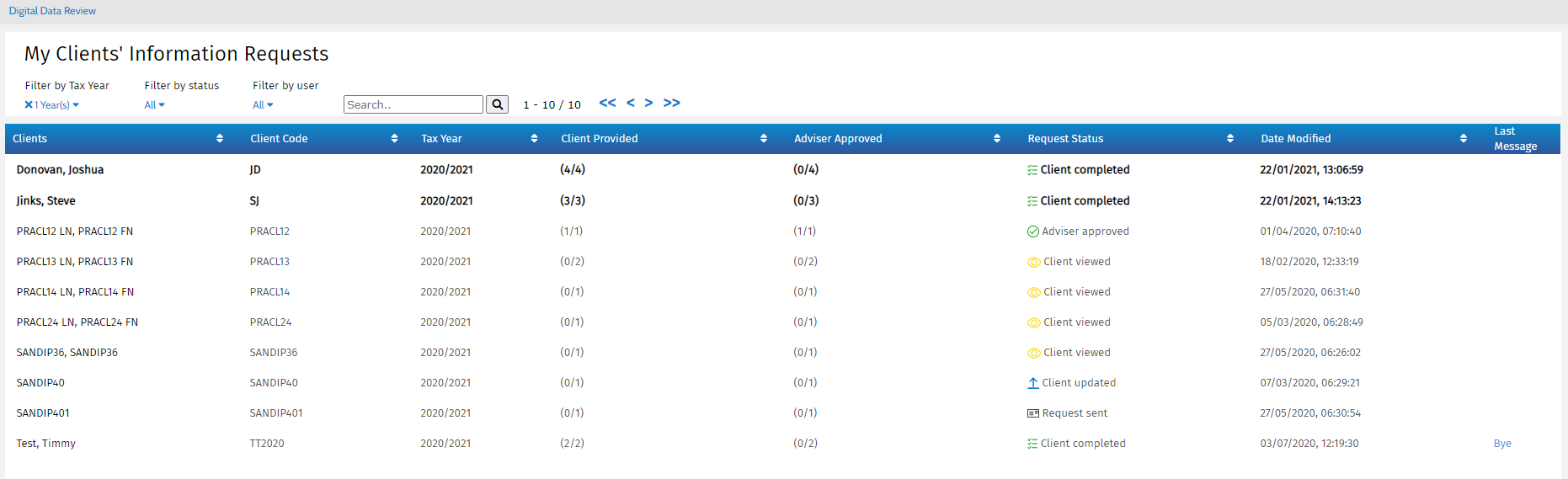
Task: Open client PRACL12 LN, PRACL12 FN
Action: (x=75, y=232)
